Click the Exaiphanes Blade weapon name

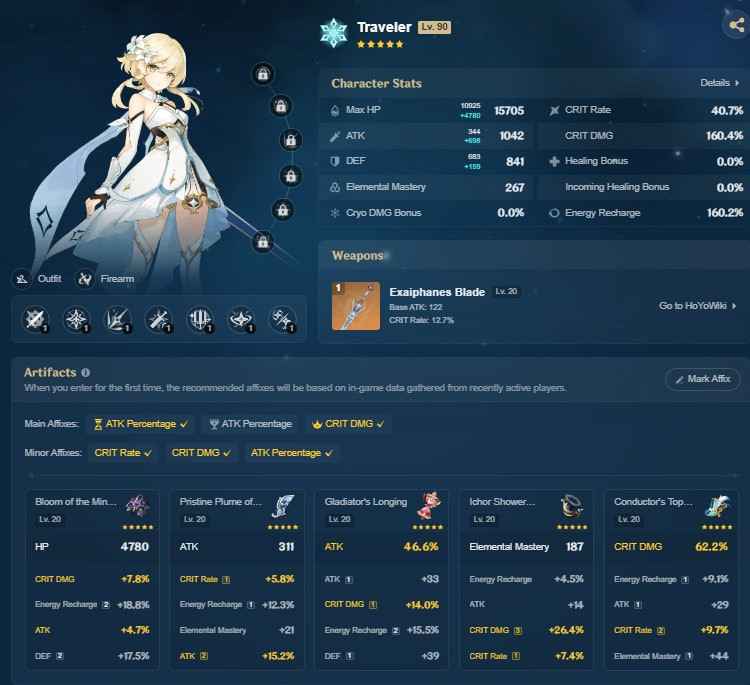tap(437, 292)
